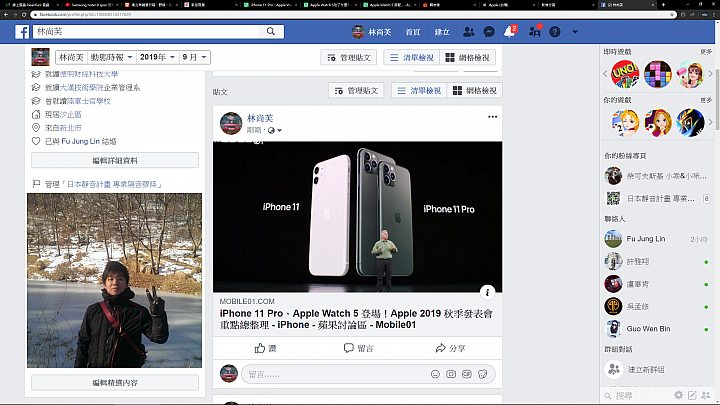Open the block puzzle game icon
The image size is (720, 405).
pos(658,74)
